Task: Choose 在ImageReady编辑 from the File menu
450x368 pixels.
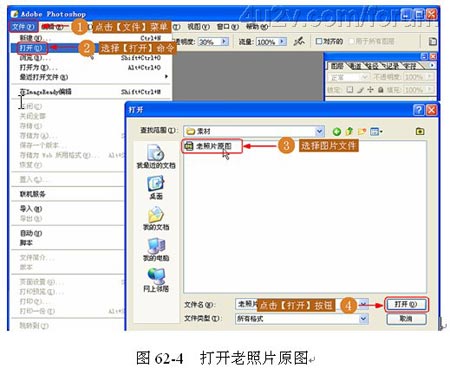Action: tap(91, 92)
